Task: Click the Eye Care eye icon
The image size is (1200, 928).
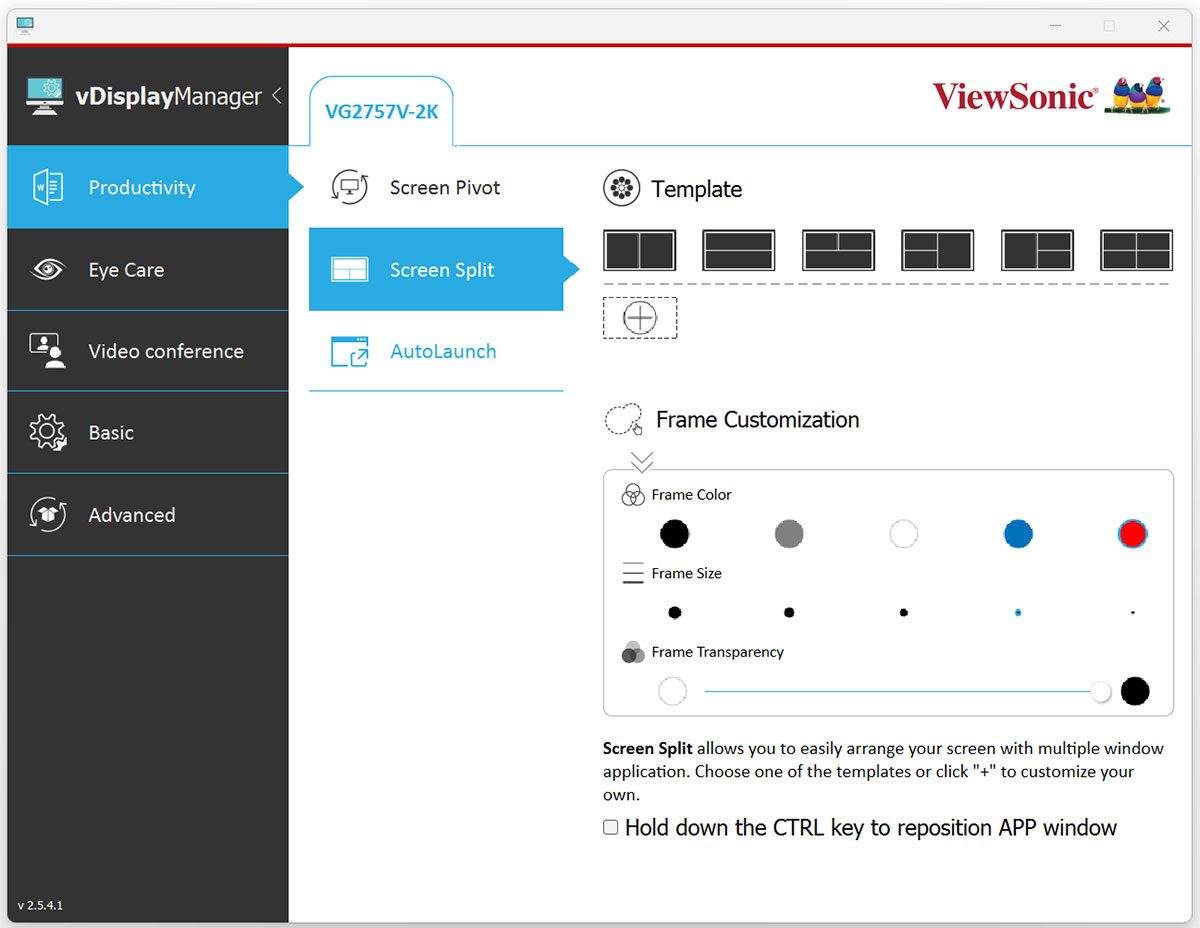Action: 47,270
